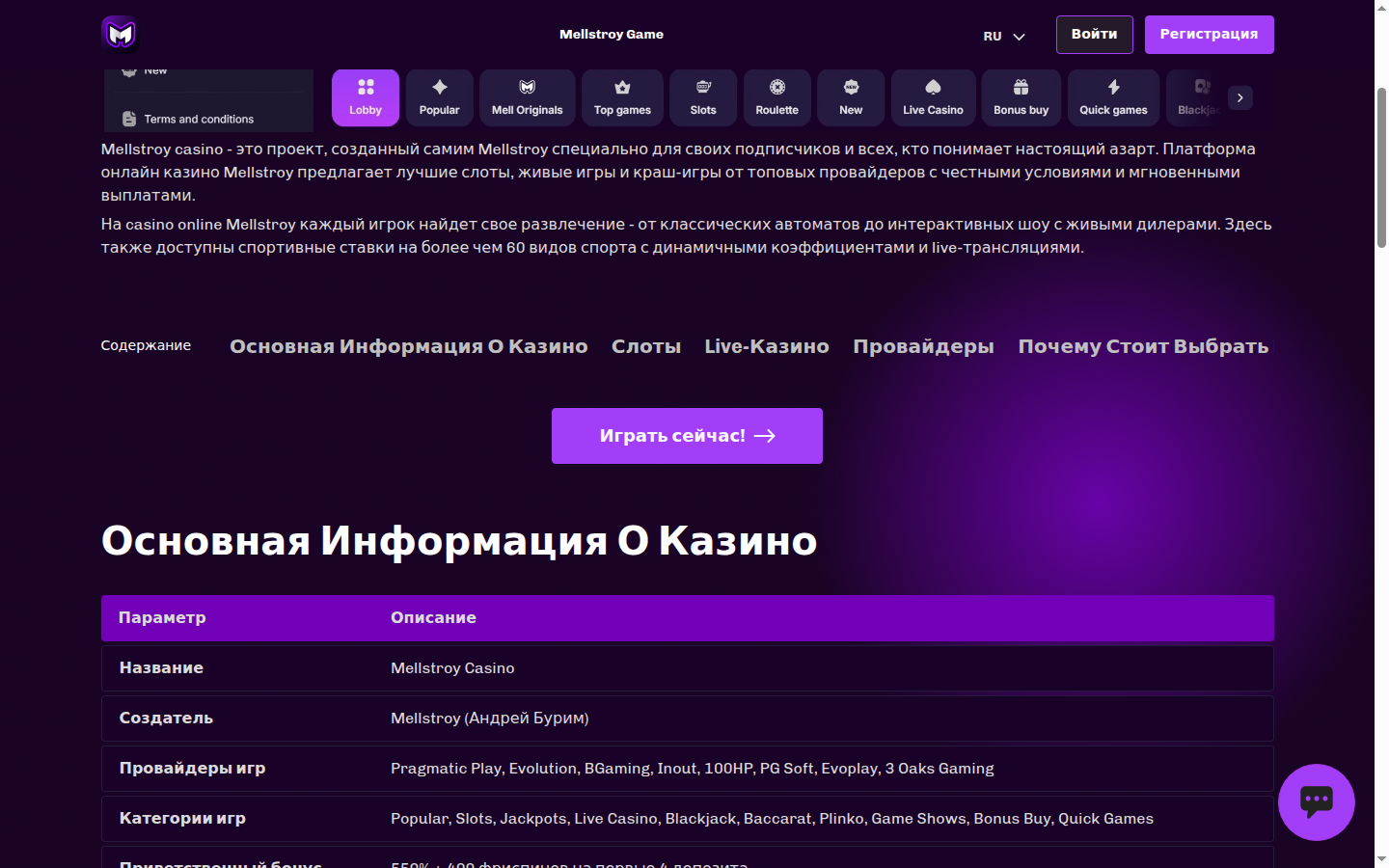Click the Играть сейчас! button
The height and width of the screenshot is (868, 1389).
(x=687, y=436)
